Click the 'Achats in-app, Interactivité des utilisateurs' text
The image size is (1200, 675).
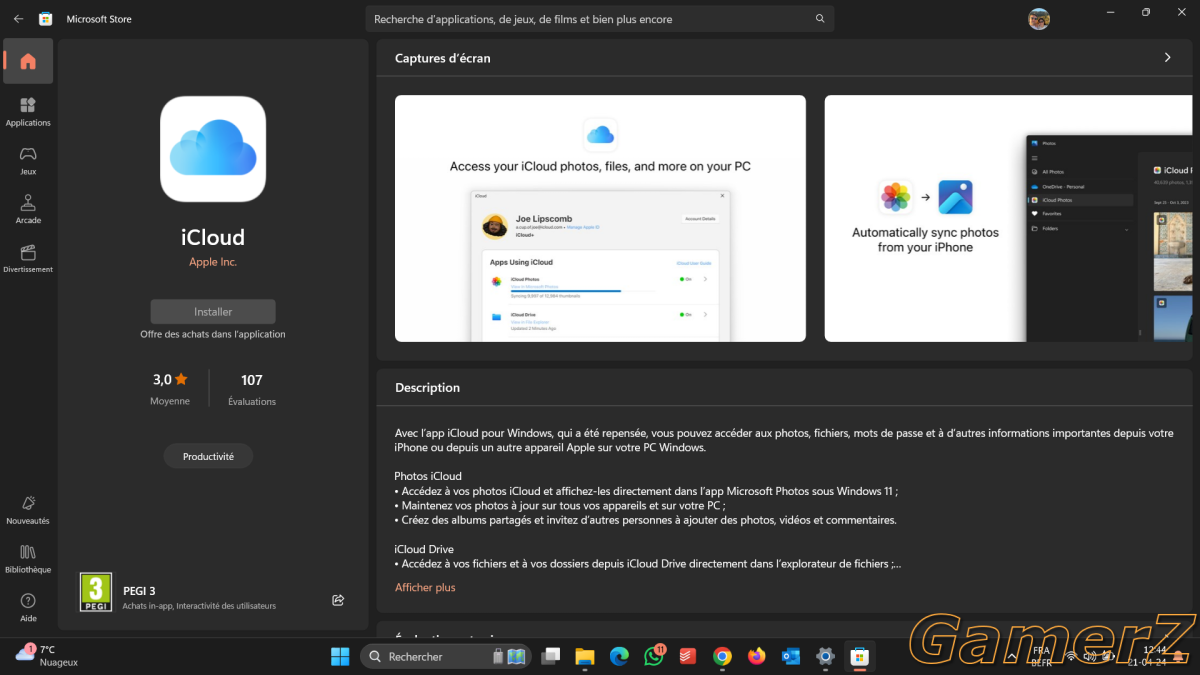click(x=199, y=606)
